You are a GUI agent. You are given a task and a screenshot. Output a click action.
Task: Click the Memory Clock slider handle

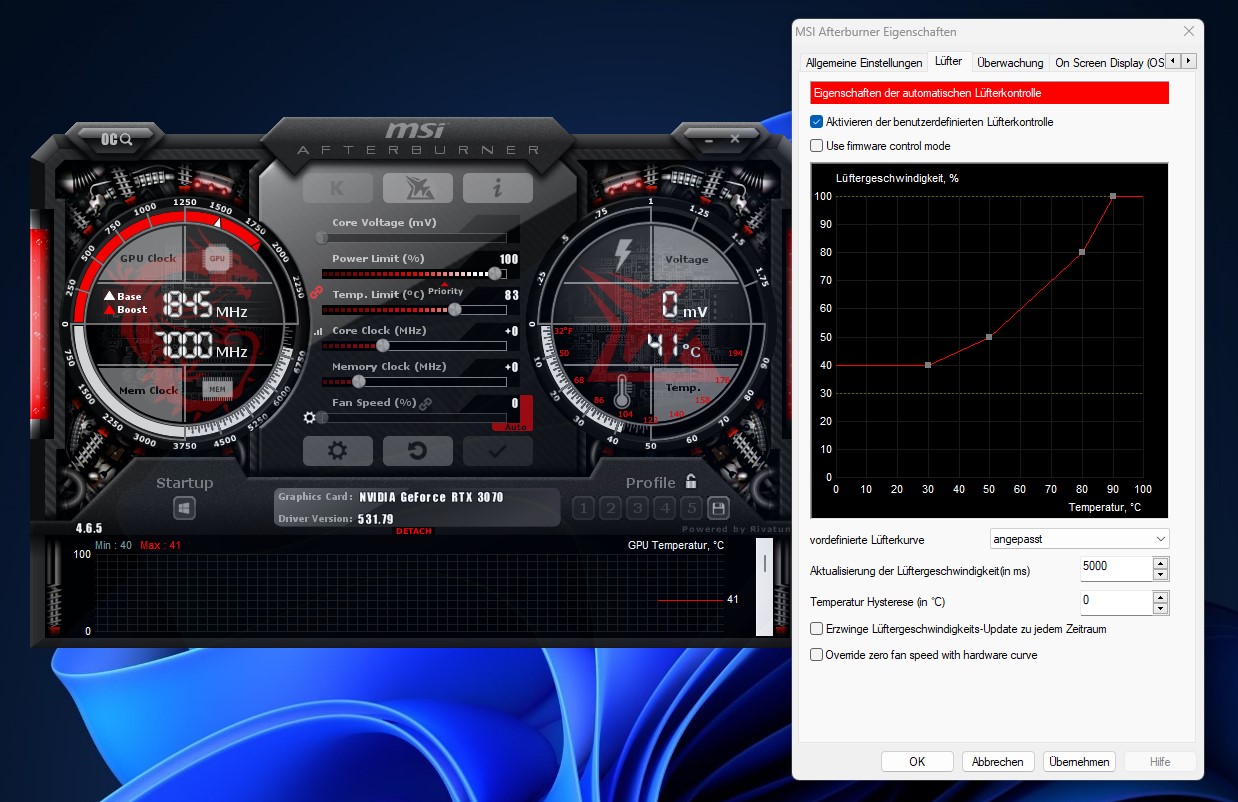[359, 382]
